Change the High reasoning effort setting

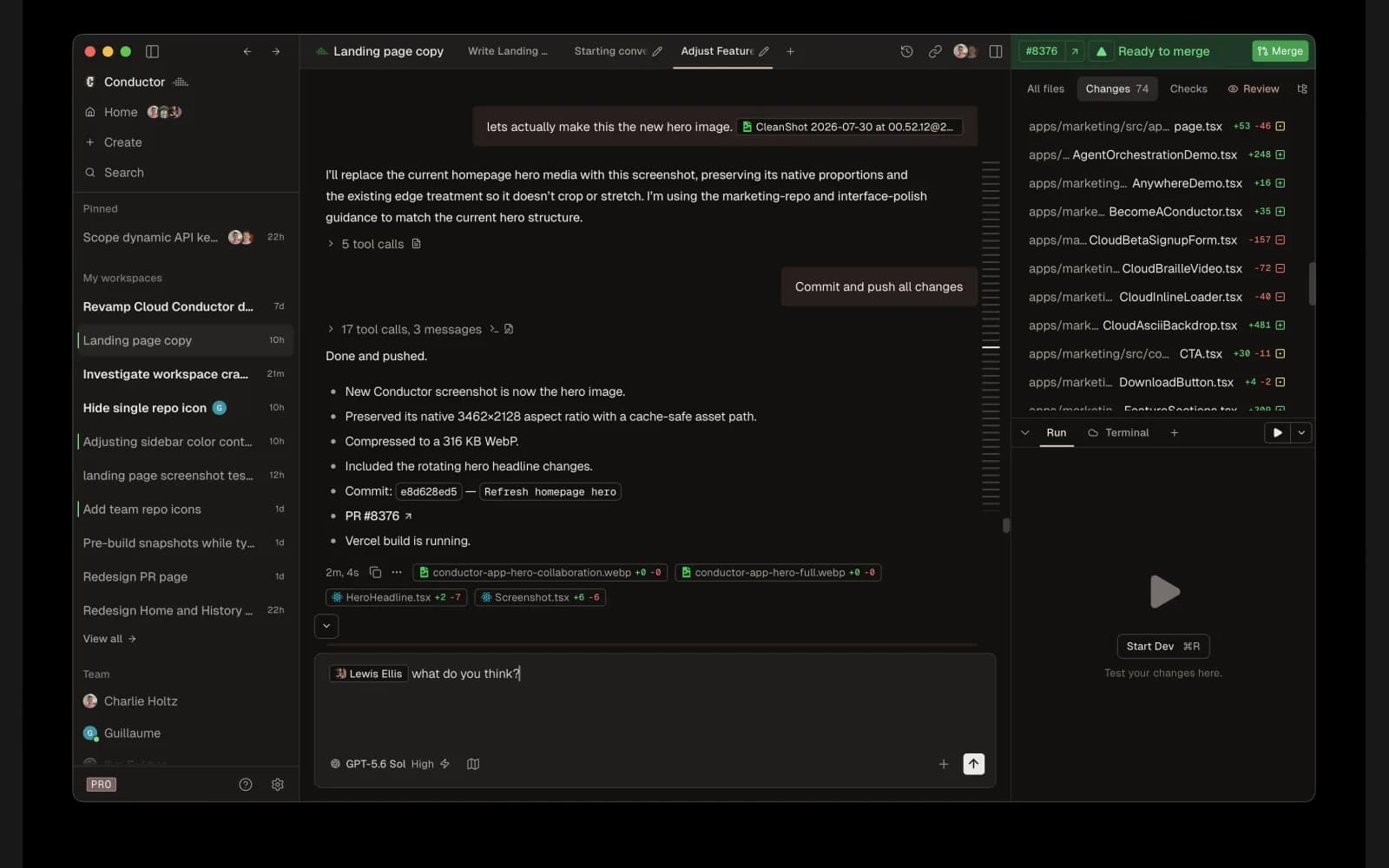(x=423, y=764)
